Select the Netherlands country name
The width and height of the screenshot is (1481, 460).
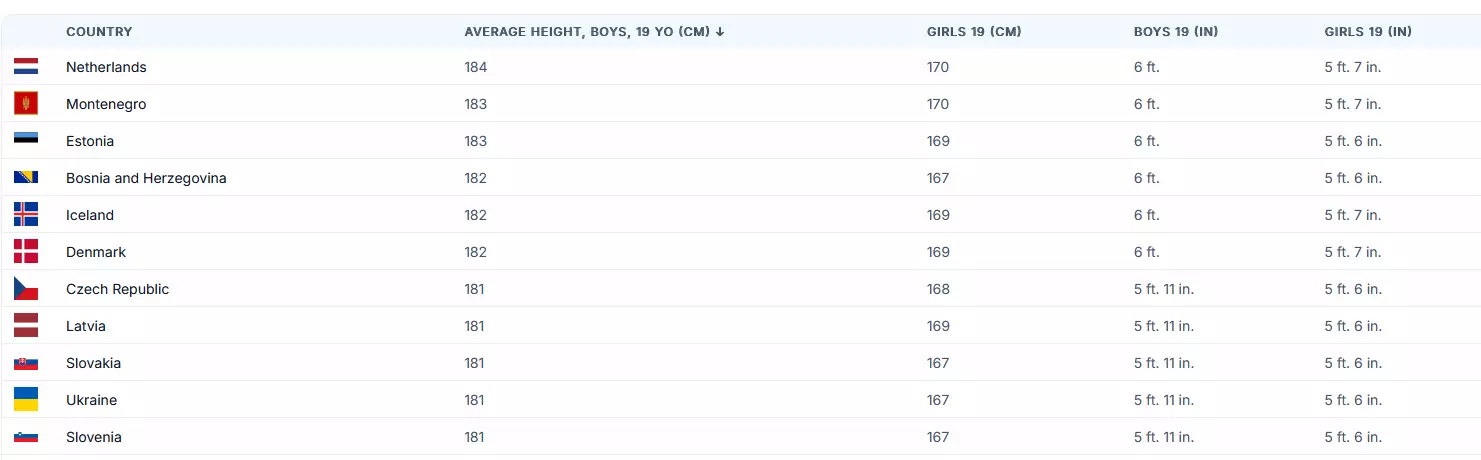pyautogui.click(x=106, y=67)
